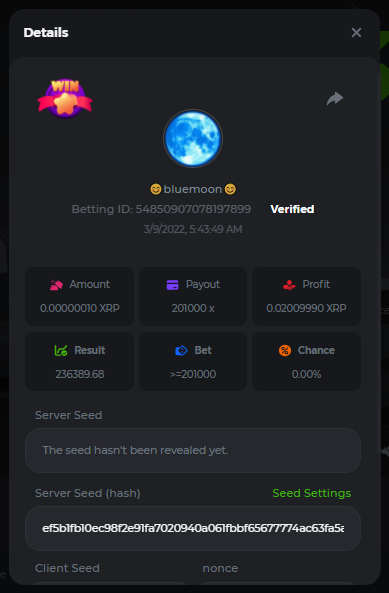
Task: Select the Server Seed hash field
Action: (x=193, y=528)
